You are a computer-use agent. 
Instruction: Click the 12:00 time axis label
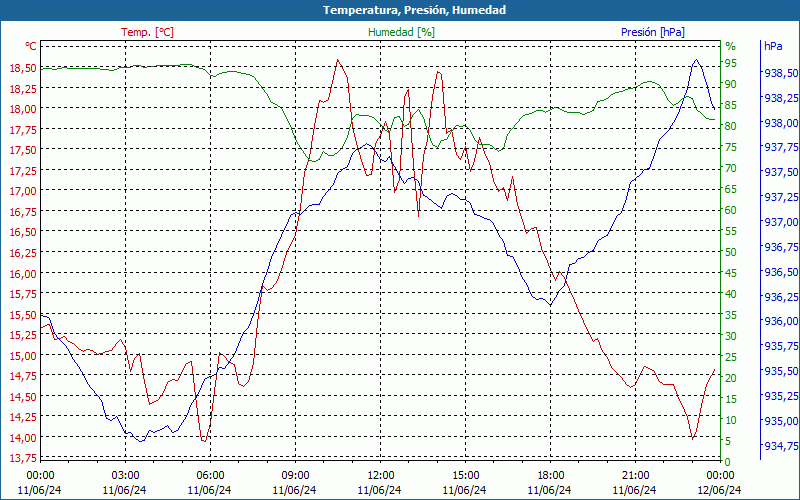(380, 477)
